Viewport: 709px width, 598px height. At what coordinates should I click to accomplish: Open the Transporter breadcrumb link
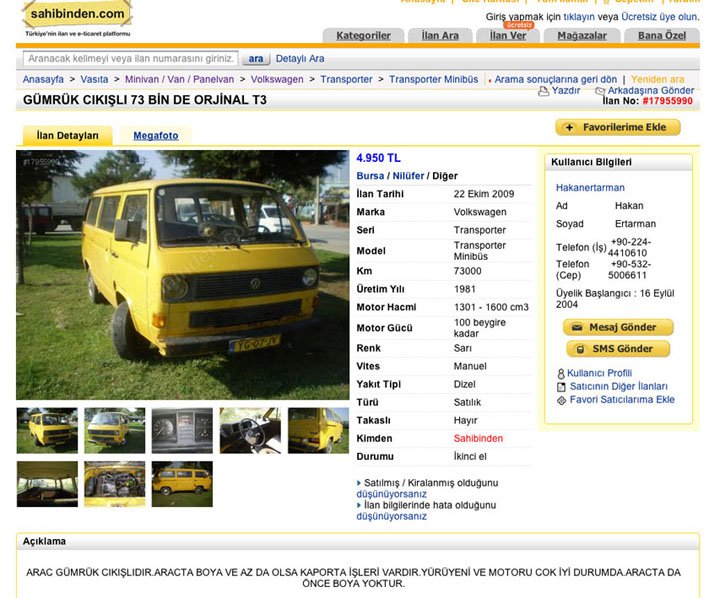pyautogui.click(x=346, y=79)
